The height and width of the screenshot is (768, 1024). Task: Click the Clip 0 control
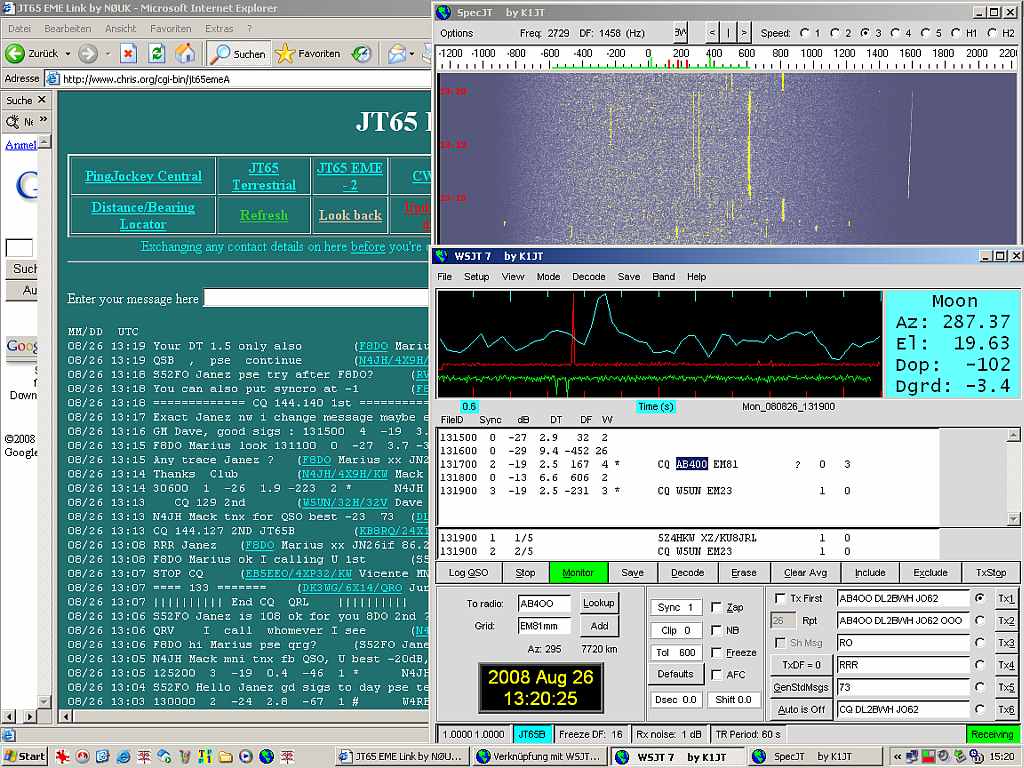click(x=675, y=630)
